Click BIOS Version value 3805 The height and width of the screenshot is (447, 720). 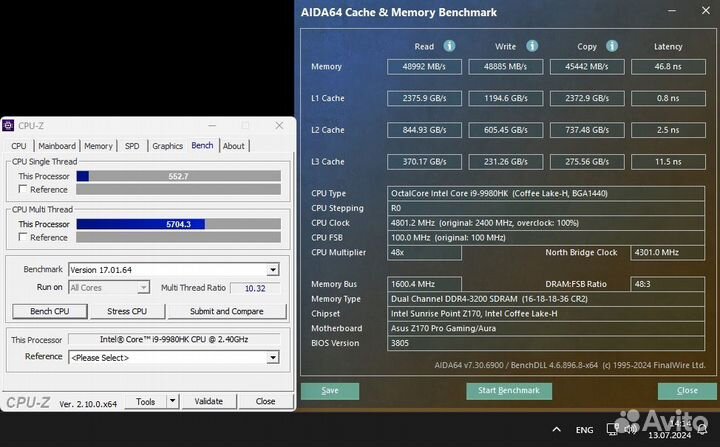click(546, 343)
